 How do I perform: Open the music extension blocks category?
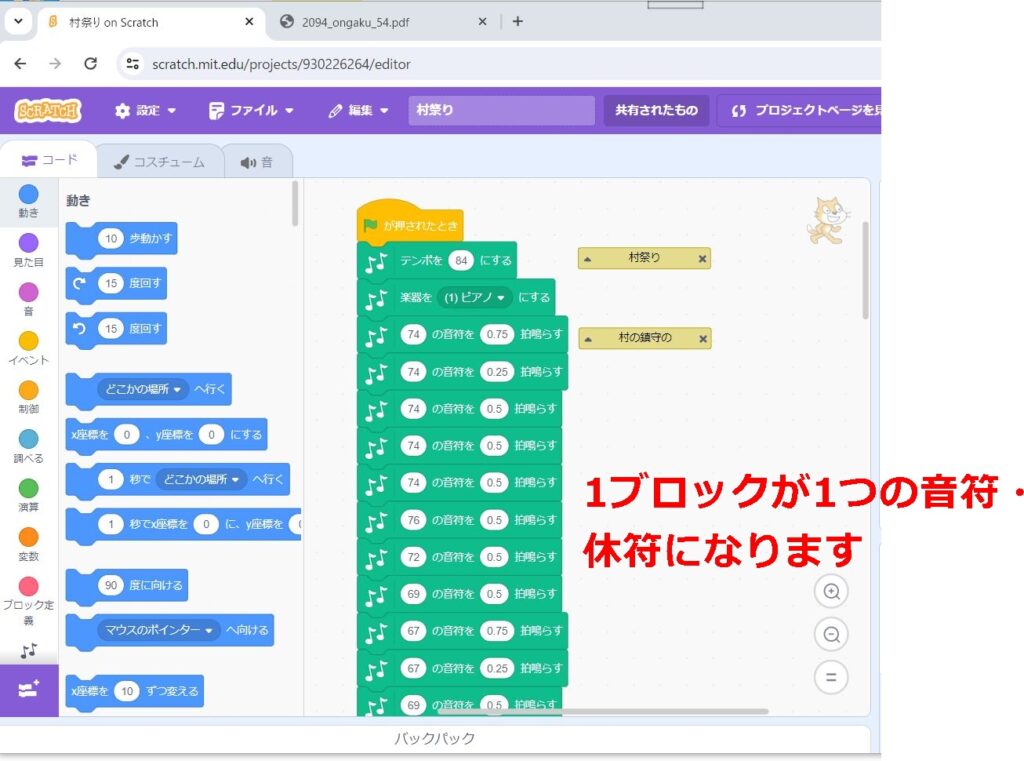point(28,651)
